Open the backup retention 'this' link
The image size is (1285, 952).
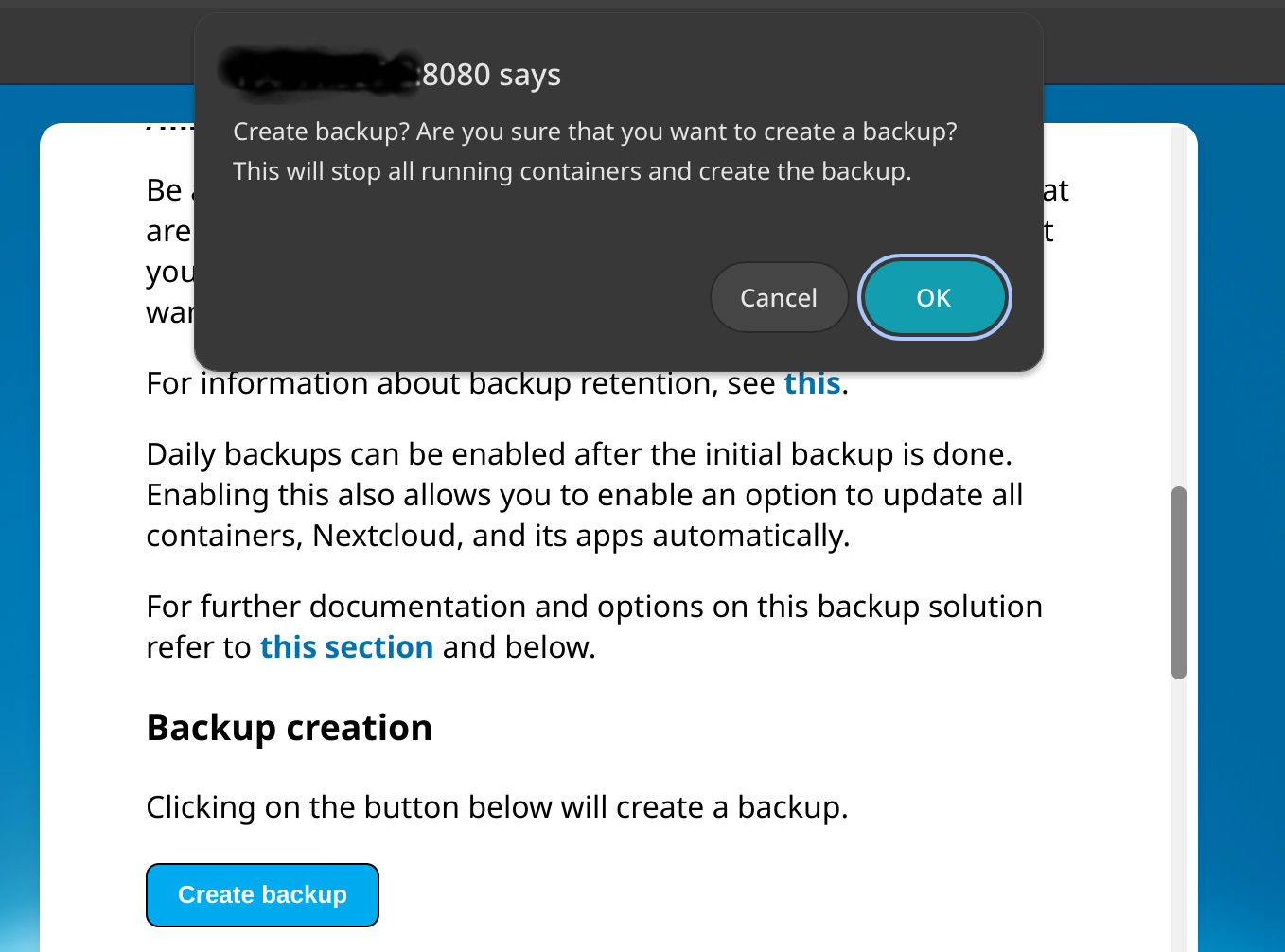812,383
